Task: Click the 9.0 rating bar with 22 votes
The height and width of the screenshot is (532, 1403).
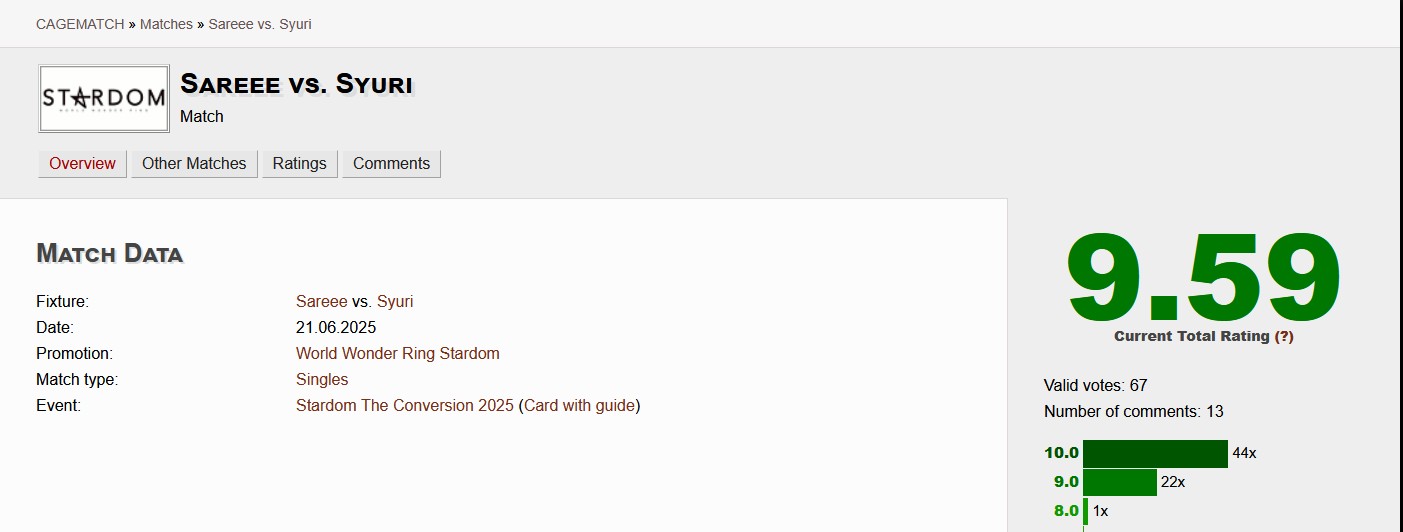Action: [x=1120, y=482]
